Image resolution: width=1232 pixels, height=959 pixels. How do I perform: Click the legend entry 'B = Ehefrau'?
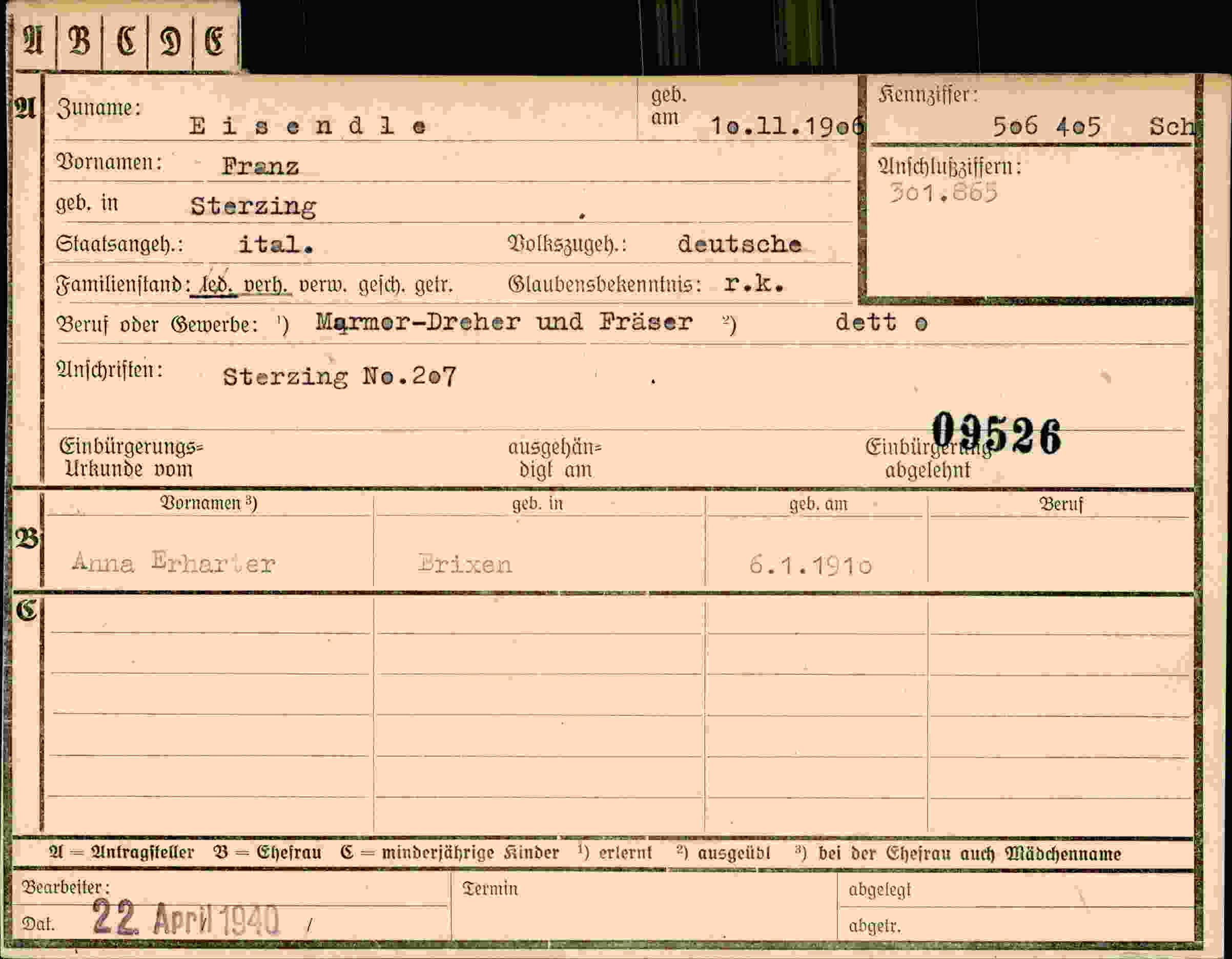pyautogui.click(x=268, y=853)
